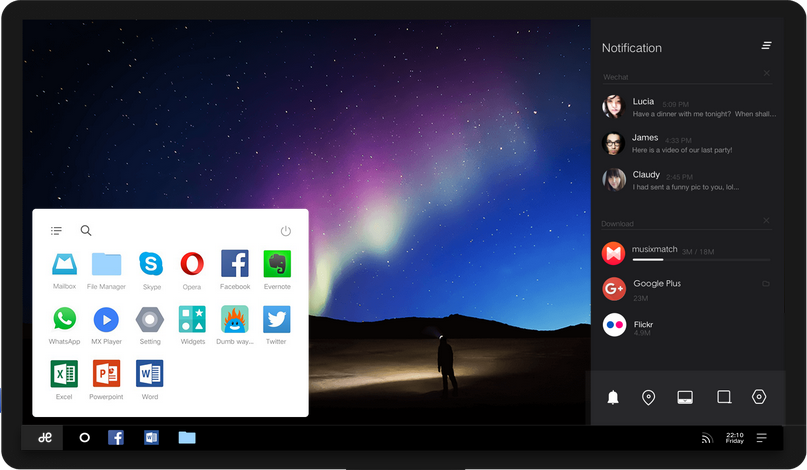The width and height of the screenshot is (807, 470).
Task: Open the Mailbox app
Action: 64,264
